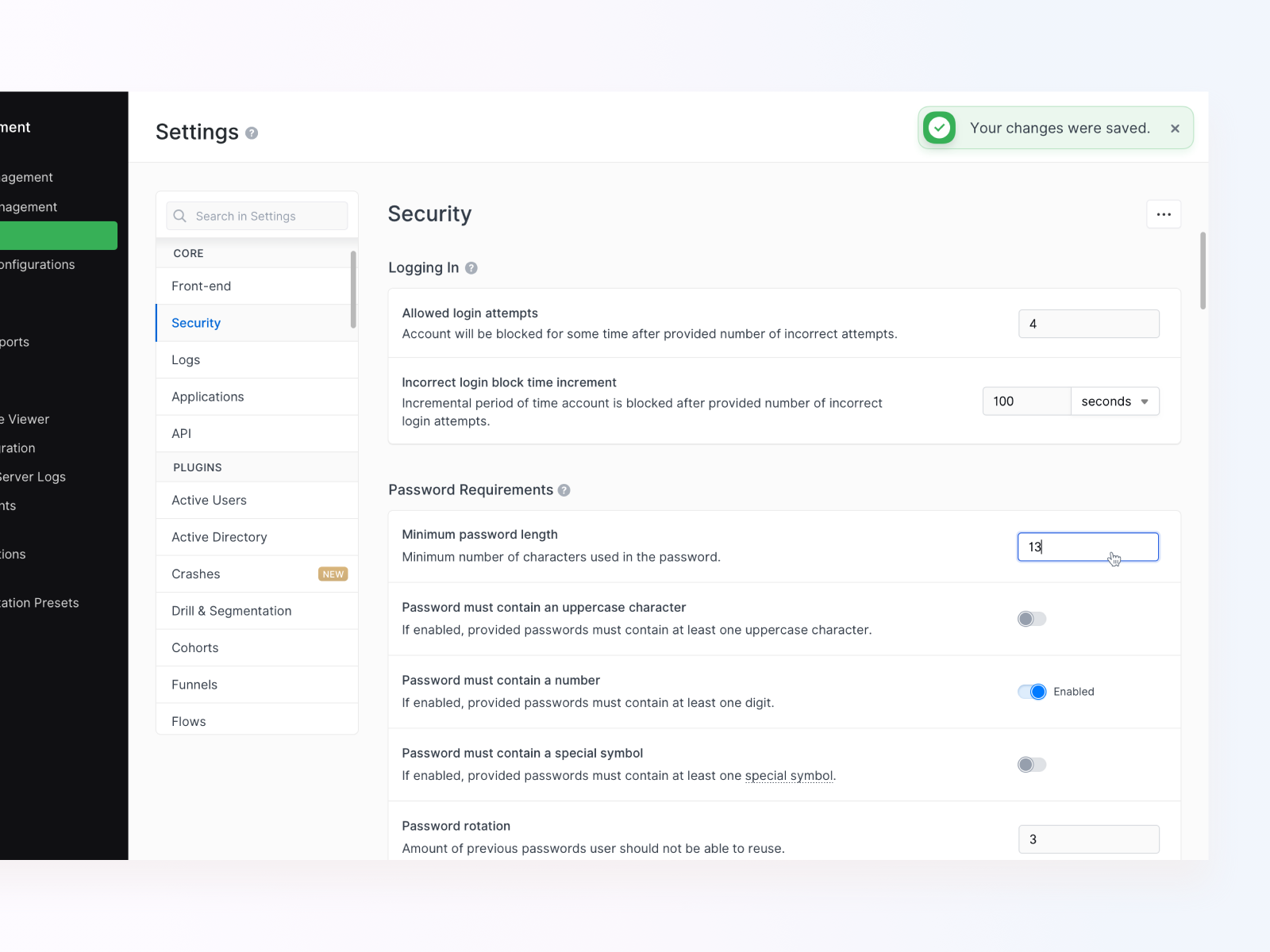Click the green checkmark on the saved notification
The height and width of the screenshot is (952, 1270).
[939, 127]
